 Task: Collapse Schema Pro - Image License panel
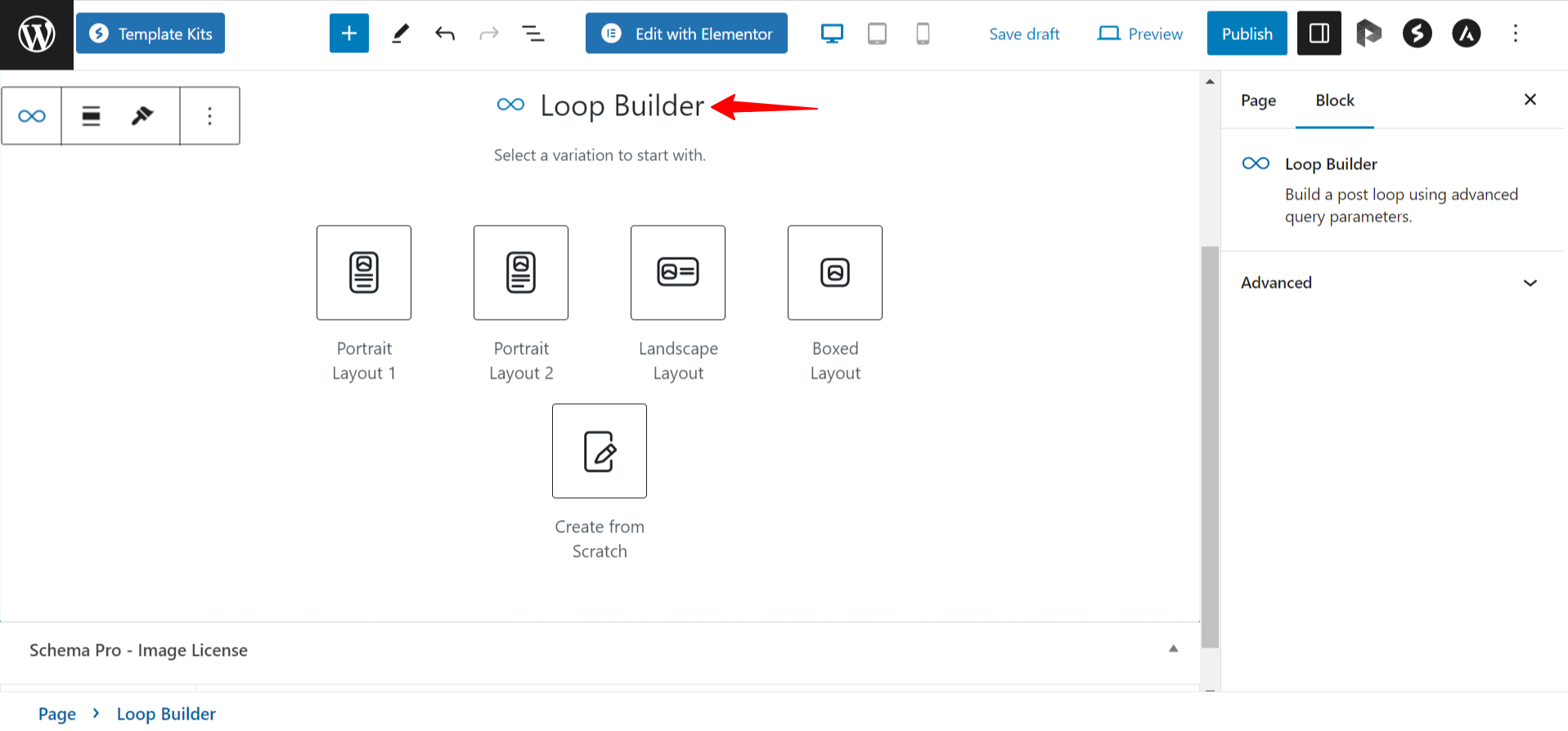pyautogui.click(x=1173, y=649)
